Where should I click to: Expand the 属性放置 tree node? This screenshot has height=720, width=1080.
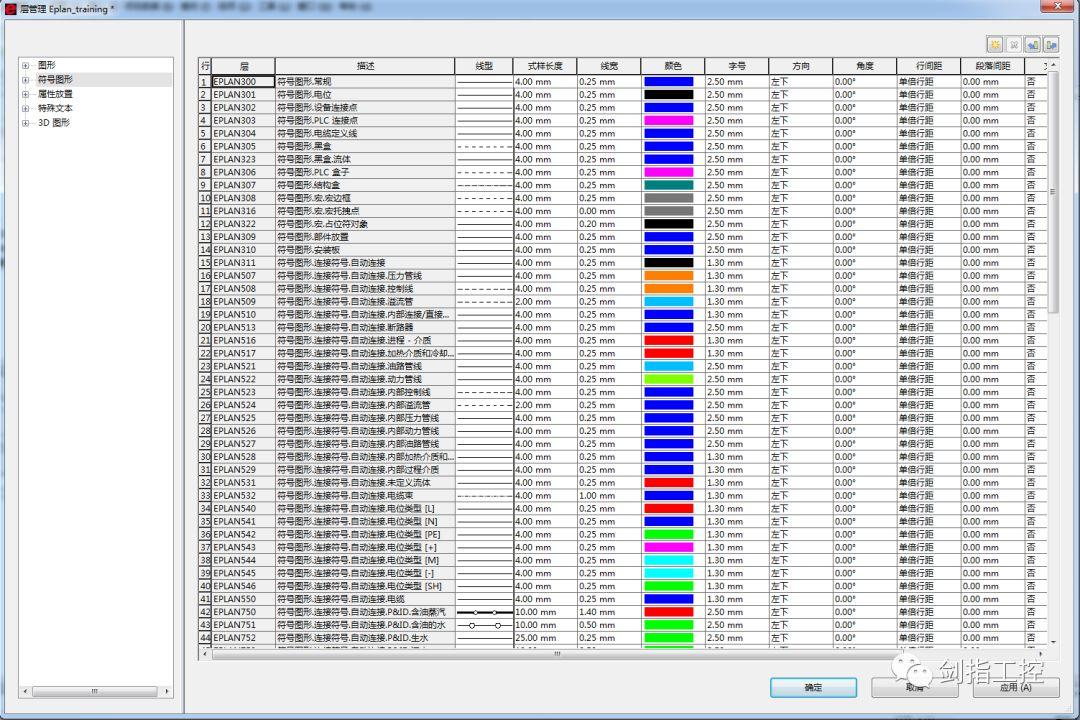pos(25,94)
